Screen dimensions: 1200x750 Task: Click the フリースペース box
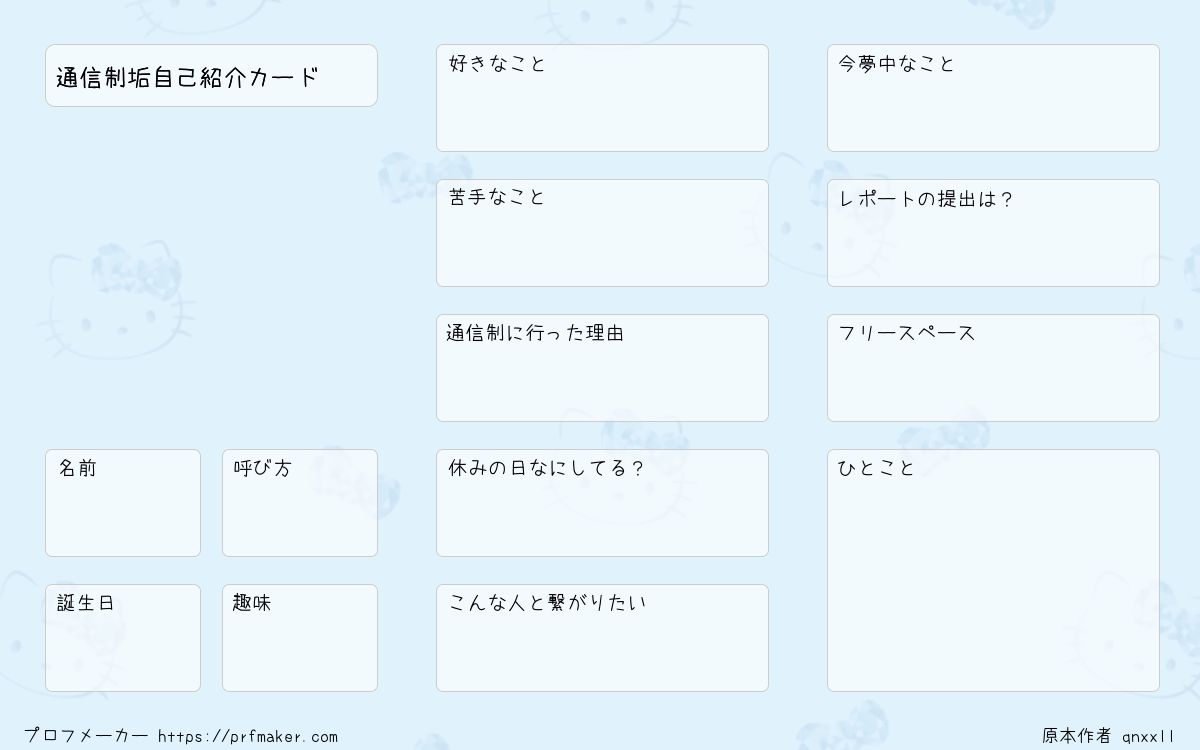click(993, 368)
